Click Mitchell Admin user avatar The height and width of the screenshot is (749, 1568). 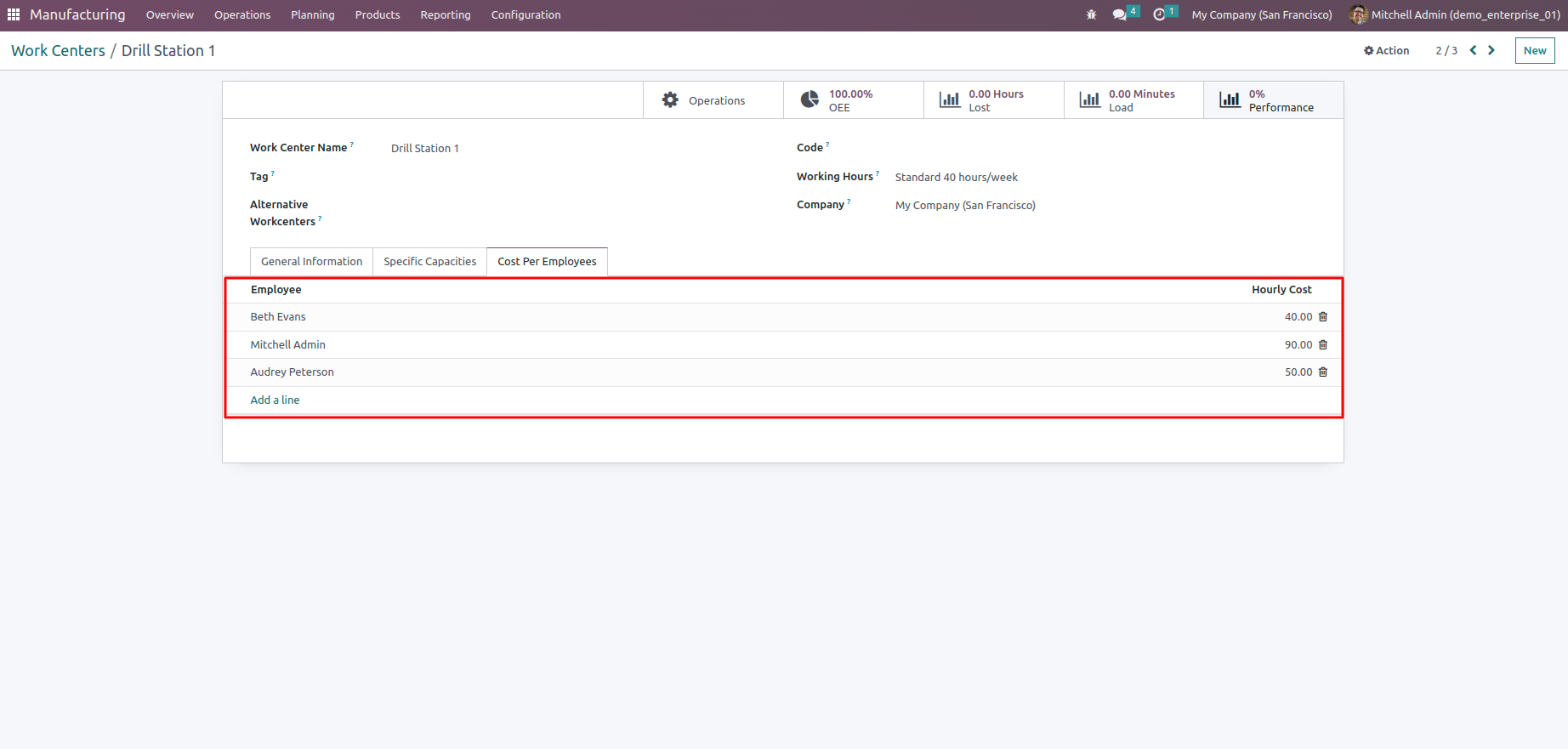click(x=1358, y=14)
